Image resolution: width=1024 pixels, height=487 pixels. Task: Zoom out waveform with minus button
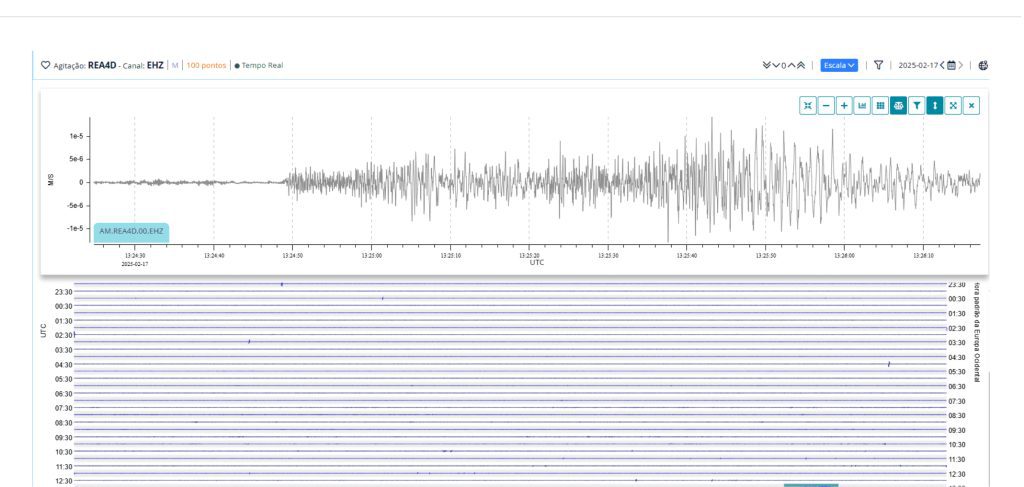tap(826, 106)
